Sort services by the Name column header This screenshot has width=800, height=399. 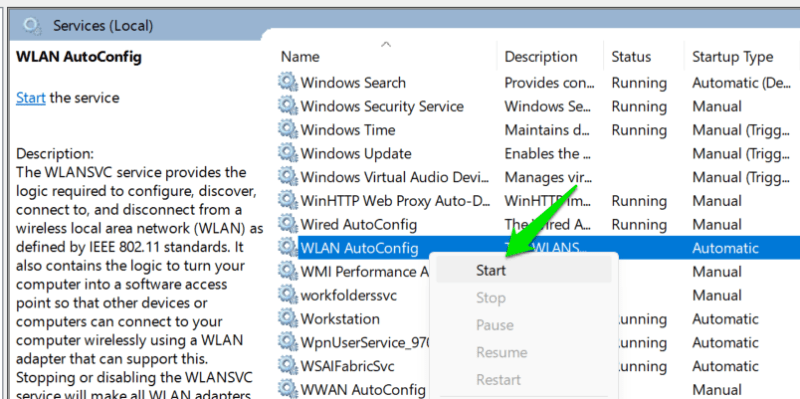click(300, 57)
